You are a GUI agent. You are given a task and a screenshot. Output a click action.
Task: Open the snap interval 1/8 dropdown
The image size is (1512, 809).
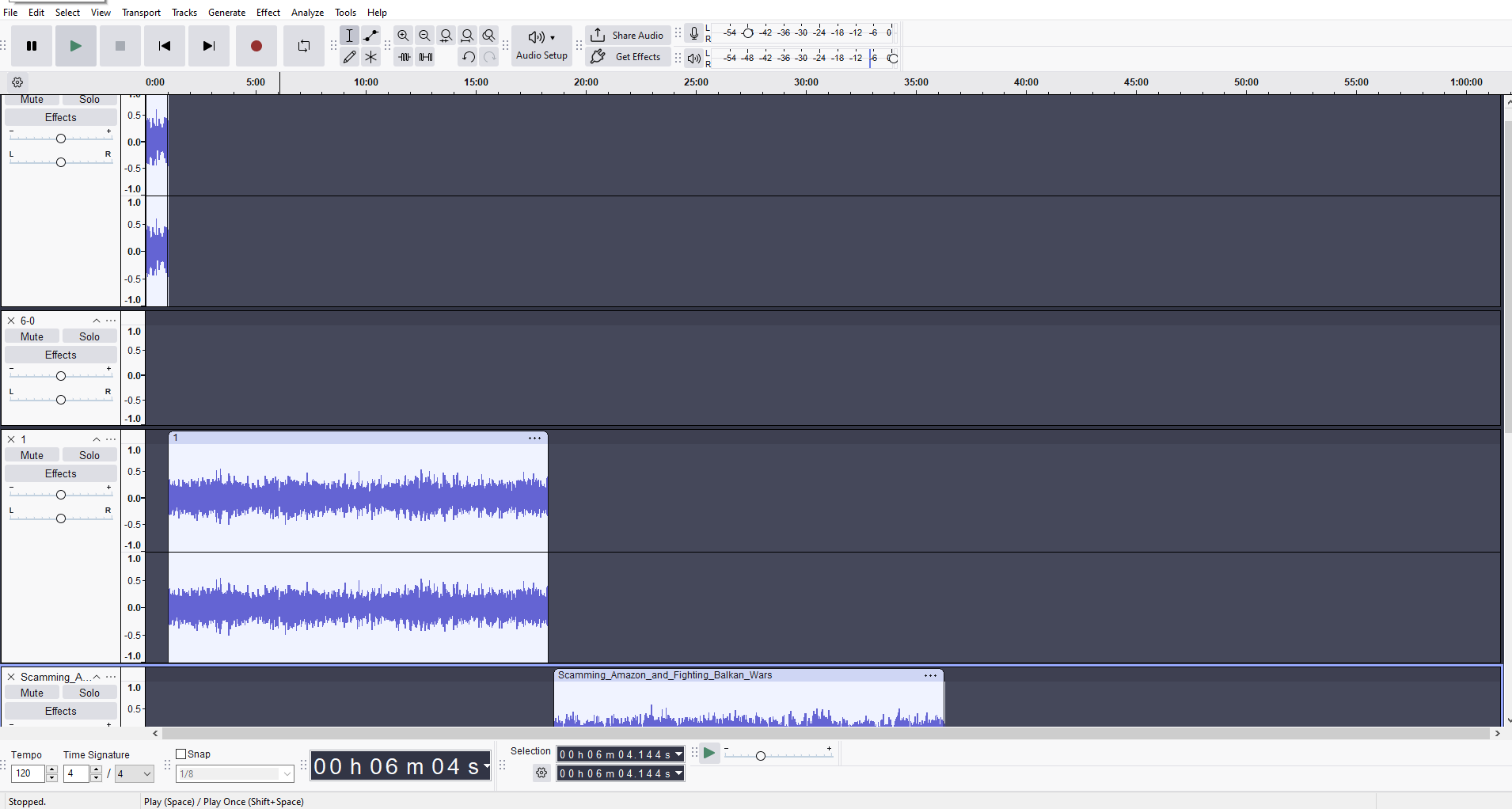point(235,773)
